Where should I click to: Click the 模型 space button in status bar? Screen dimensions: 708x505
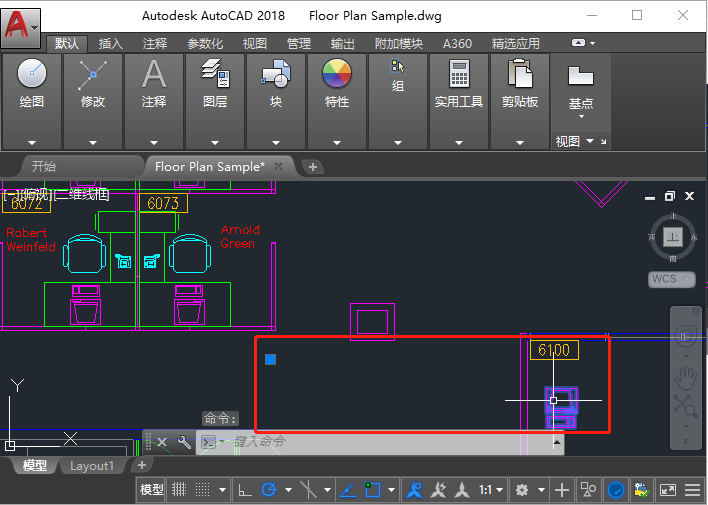pos(151,490)
